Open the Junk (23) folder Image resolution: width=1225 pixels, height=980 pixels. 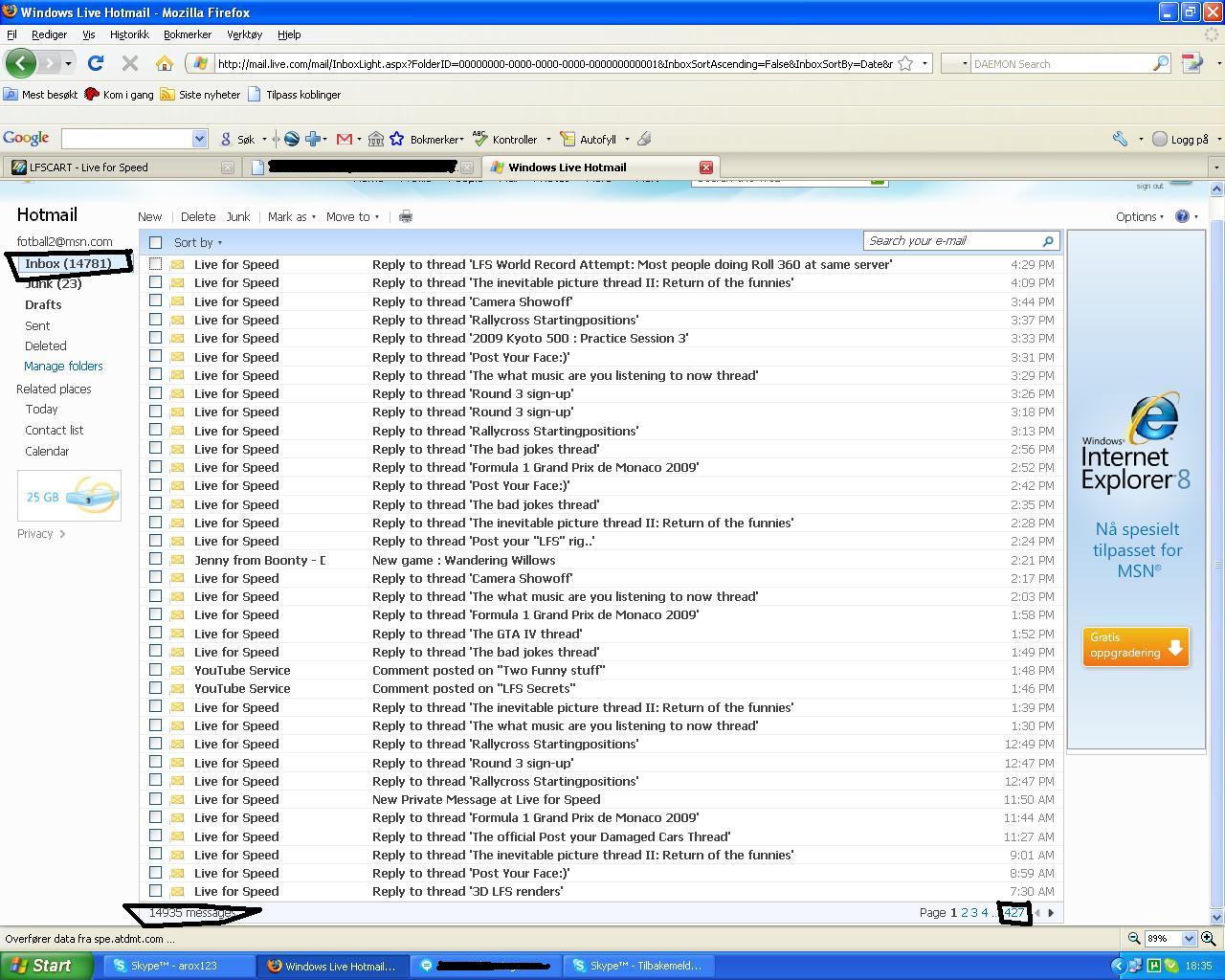54,283
